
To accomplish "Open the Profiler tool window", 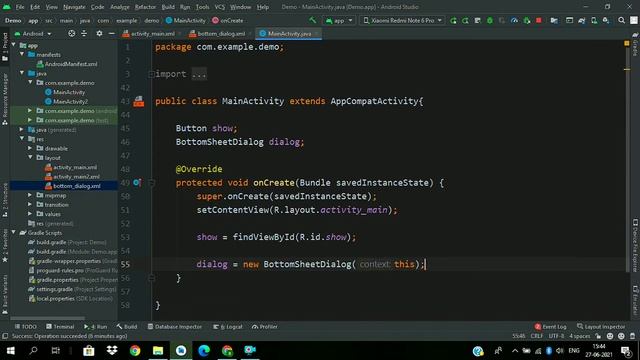I will pyautogui.click(x=264, y=327).
